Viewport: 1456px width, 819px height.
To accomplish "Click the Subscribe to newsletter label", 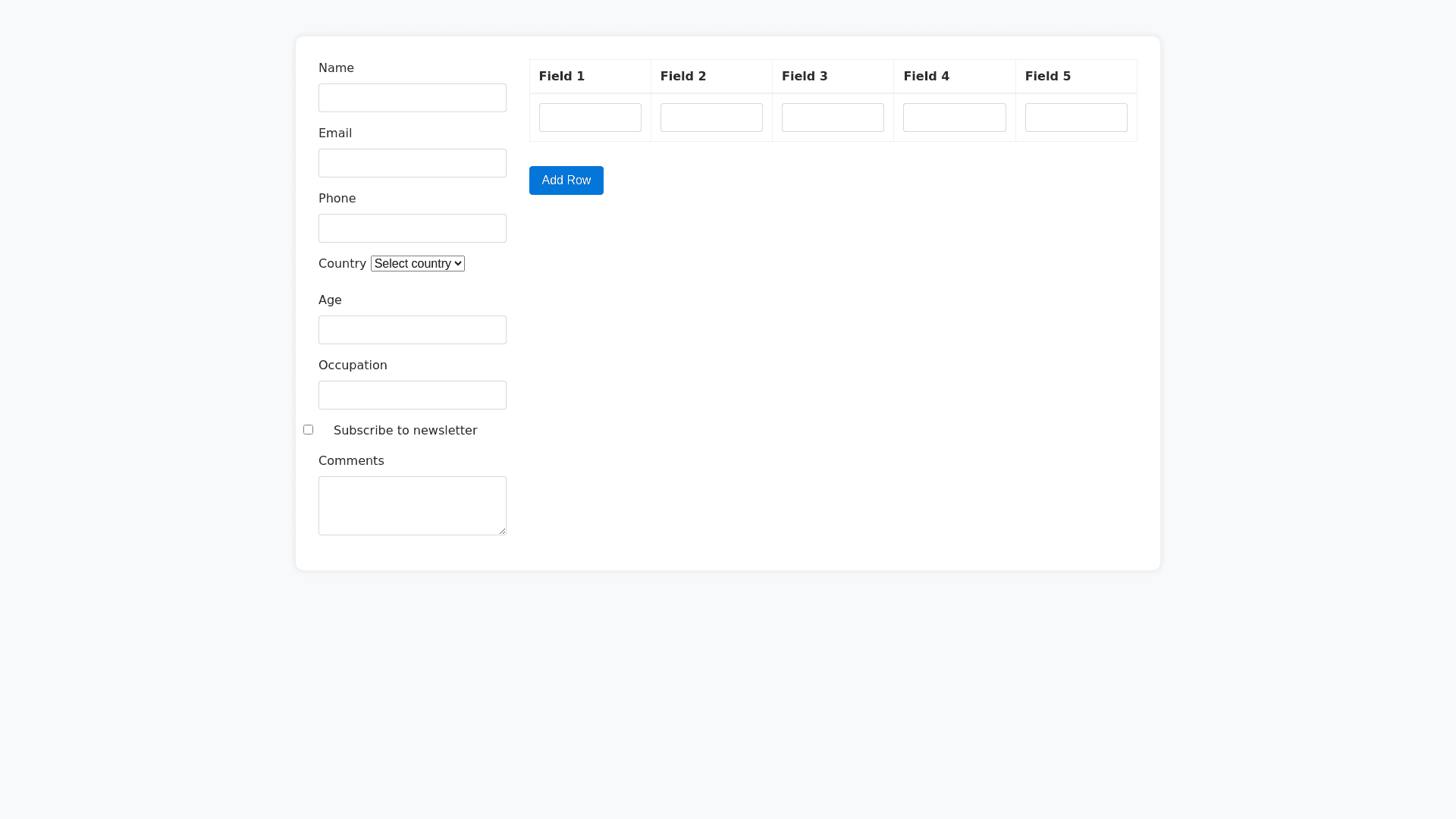I will click(x=405, y=431).
